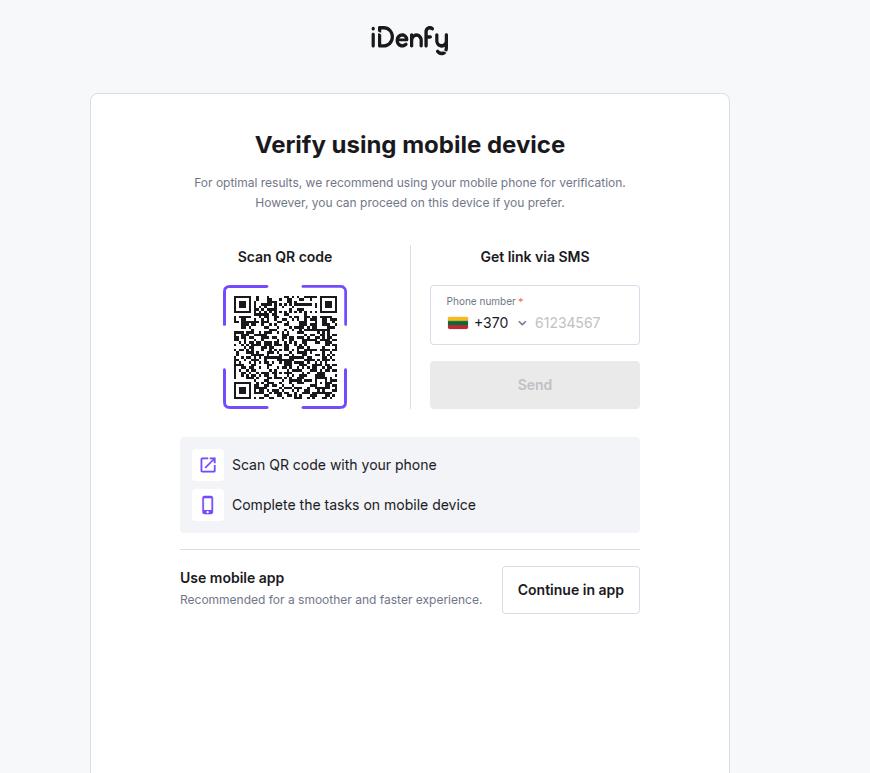Click Continue in app

[x=570, y=590]
